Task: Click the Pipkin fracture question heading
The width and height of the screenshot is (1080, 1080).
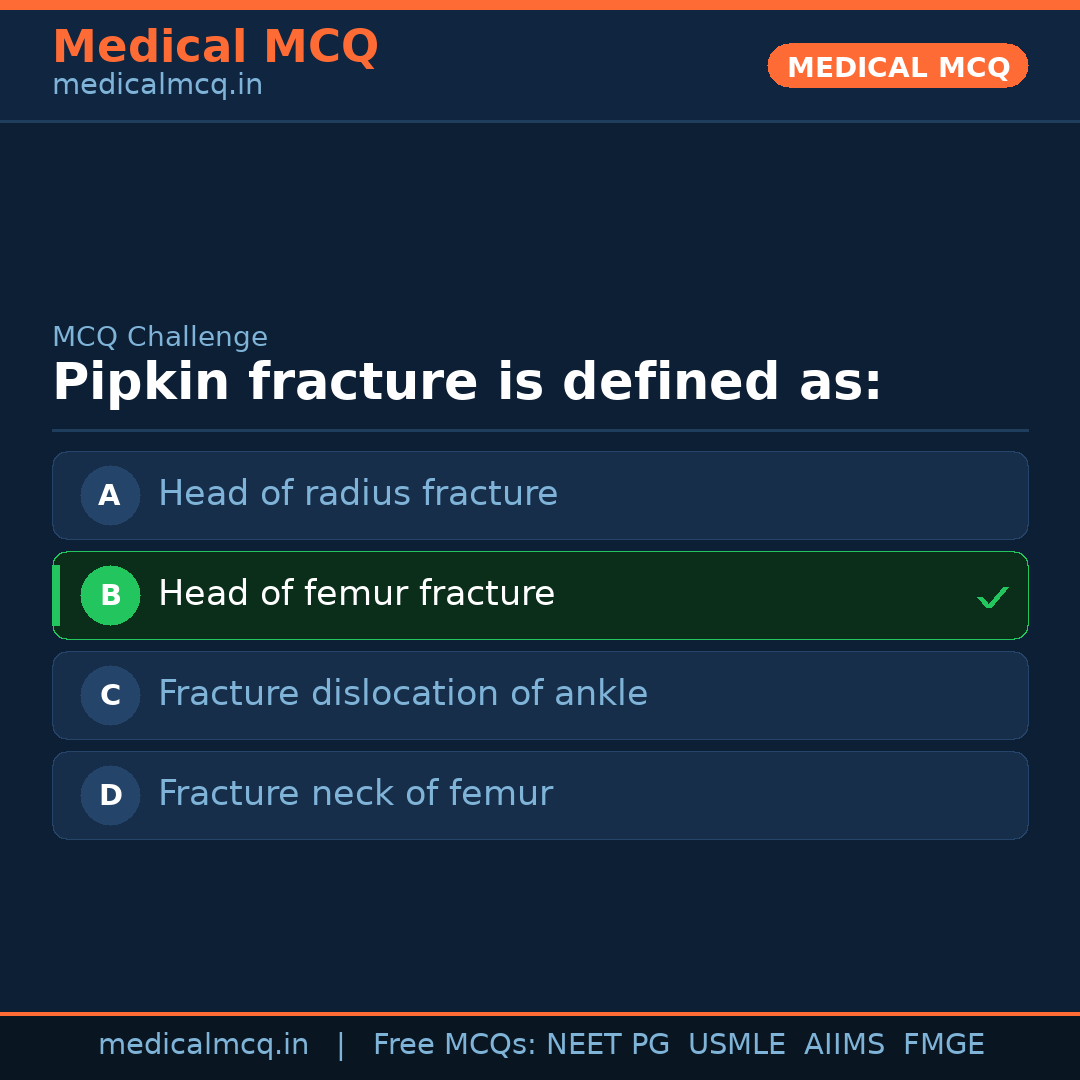Action: 467,383
